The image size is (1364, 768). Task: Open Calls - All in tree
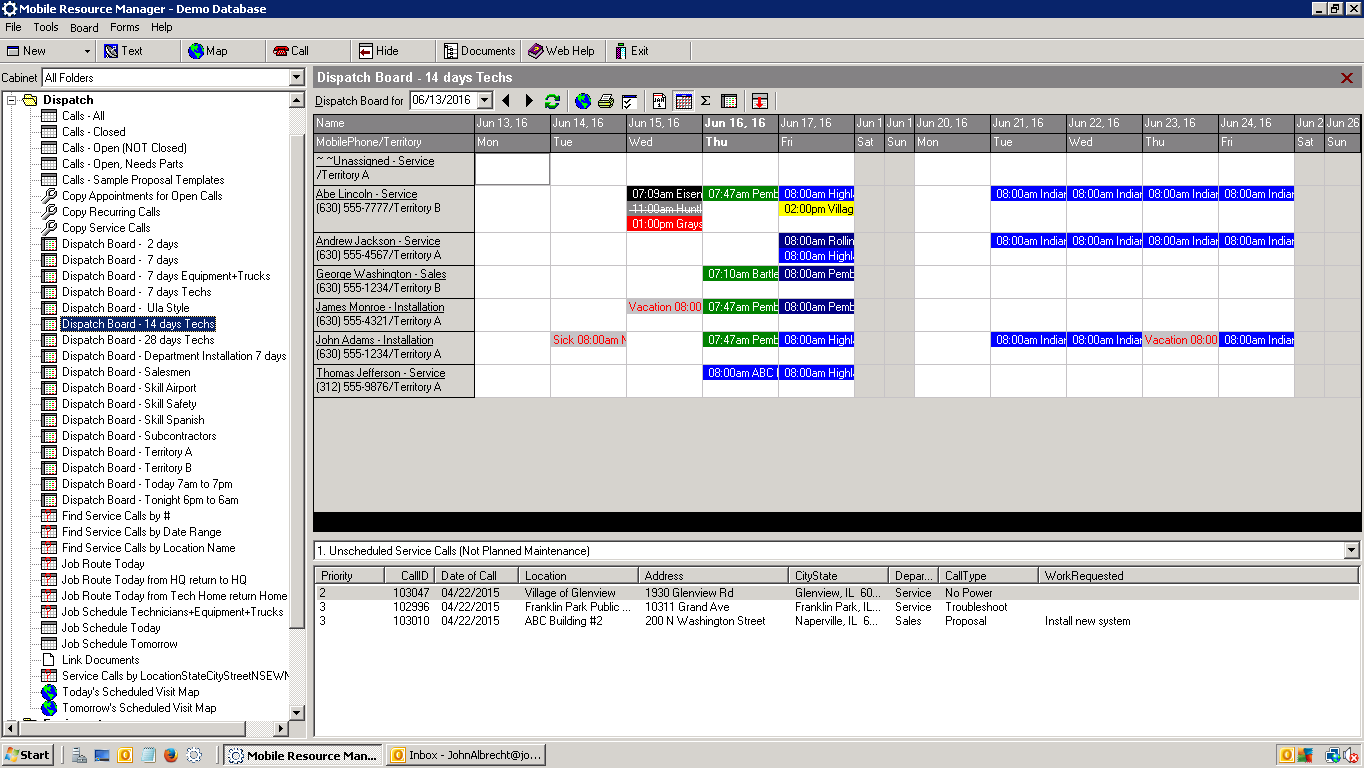point(83,116)
